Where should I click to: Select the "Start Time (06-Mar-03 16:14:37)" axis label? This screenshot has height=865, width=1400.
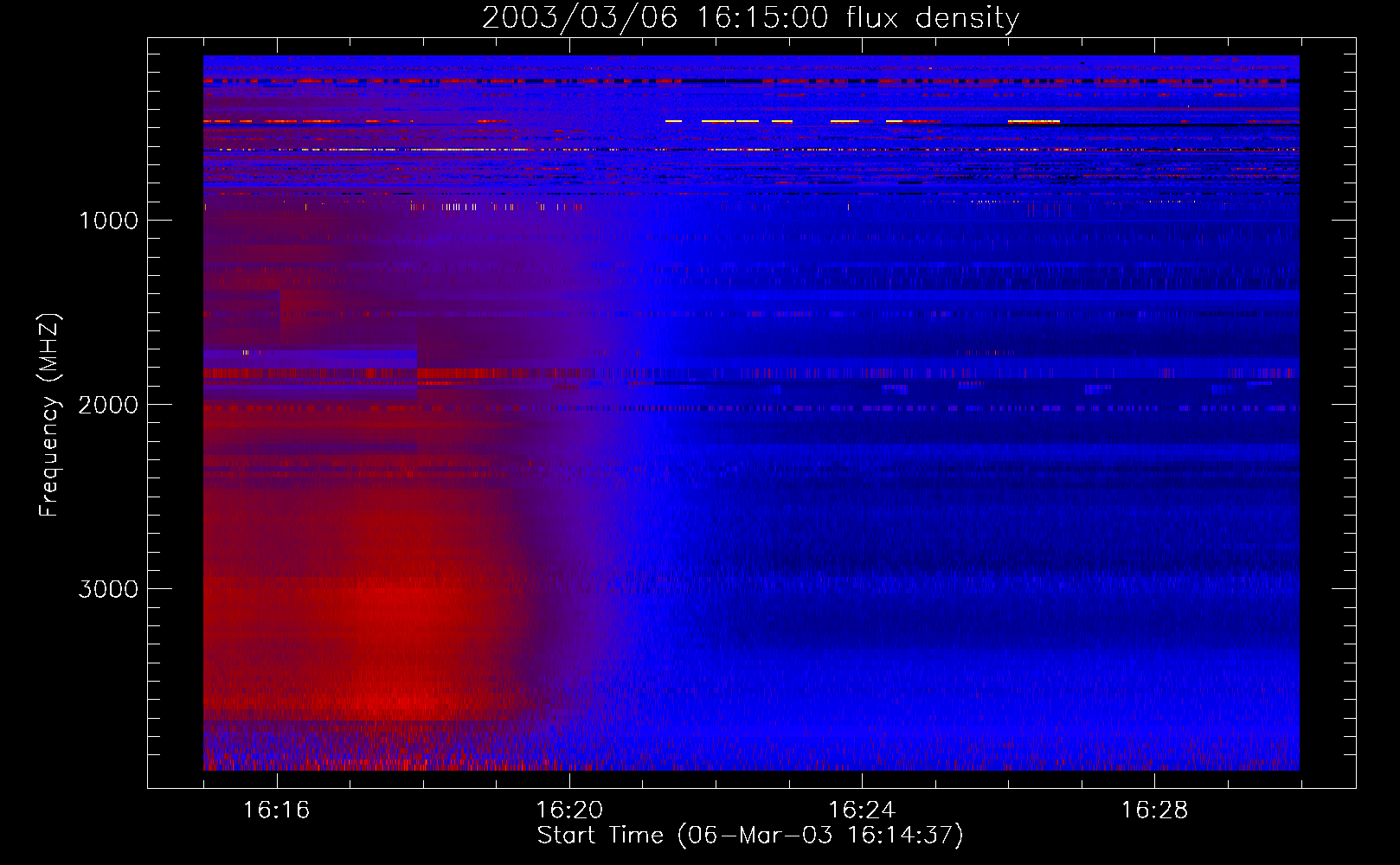750,836
